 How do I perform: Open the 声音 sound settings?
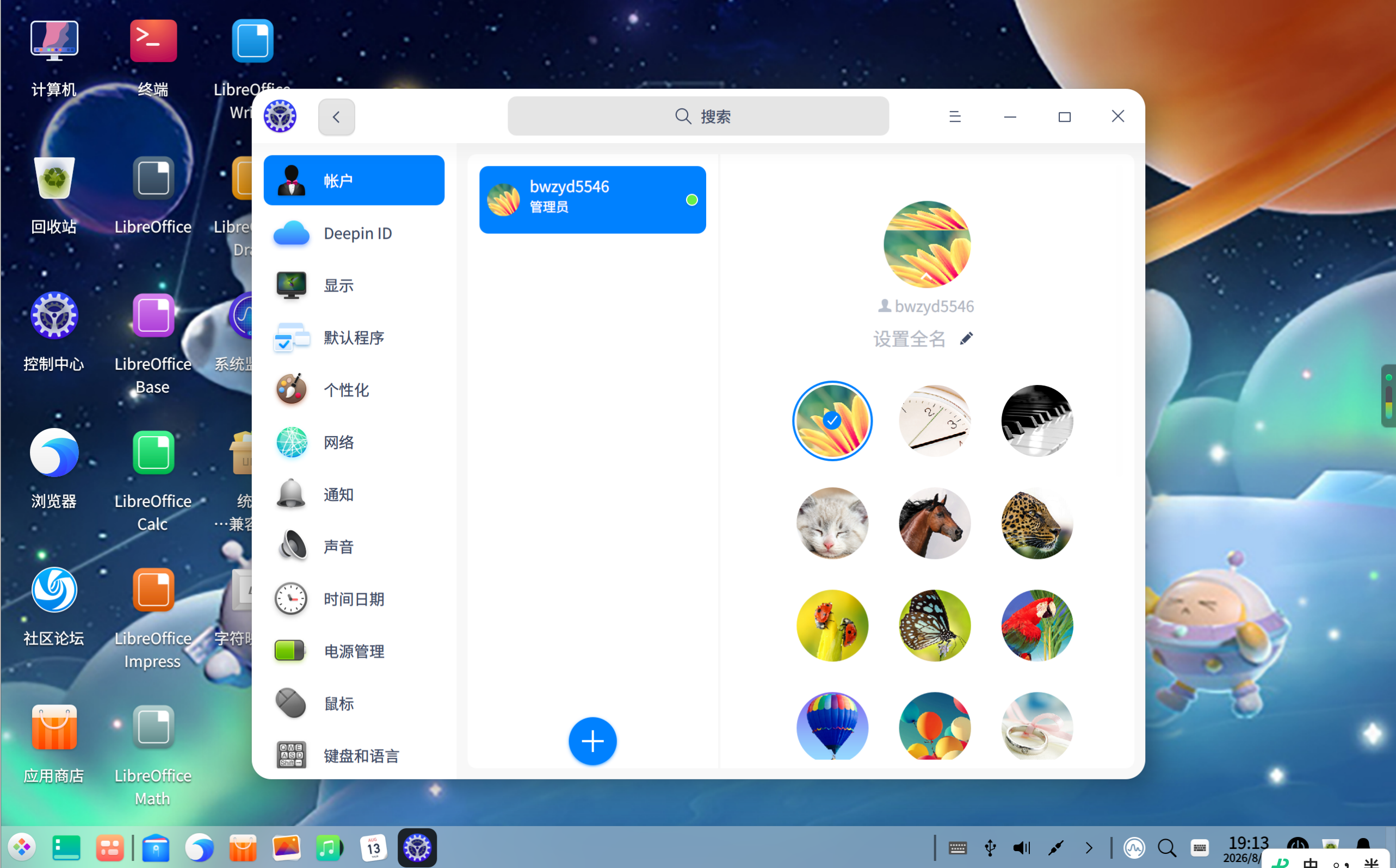(x=354, y=547)
